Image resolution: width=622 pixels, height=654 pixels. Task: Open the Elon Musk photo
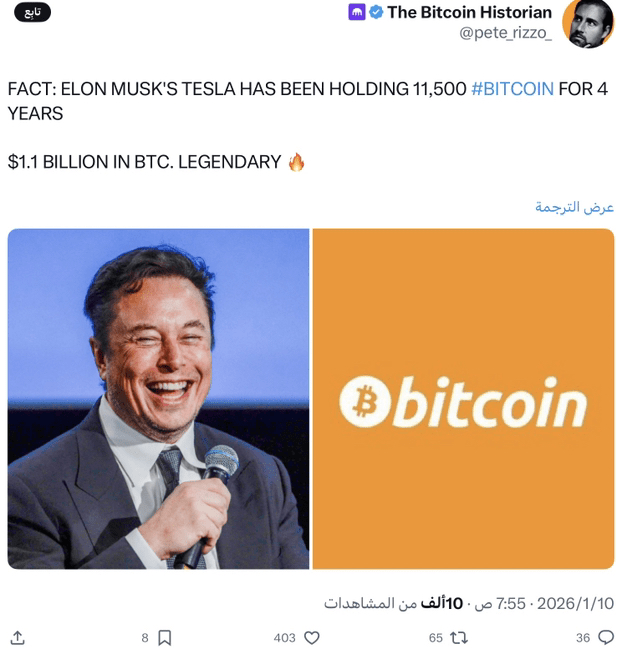[159, 399]
